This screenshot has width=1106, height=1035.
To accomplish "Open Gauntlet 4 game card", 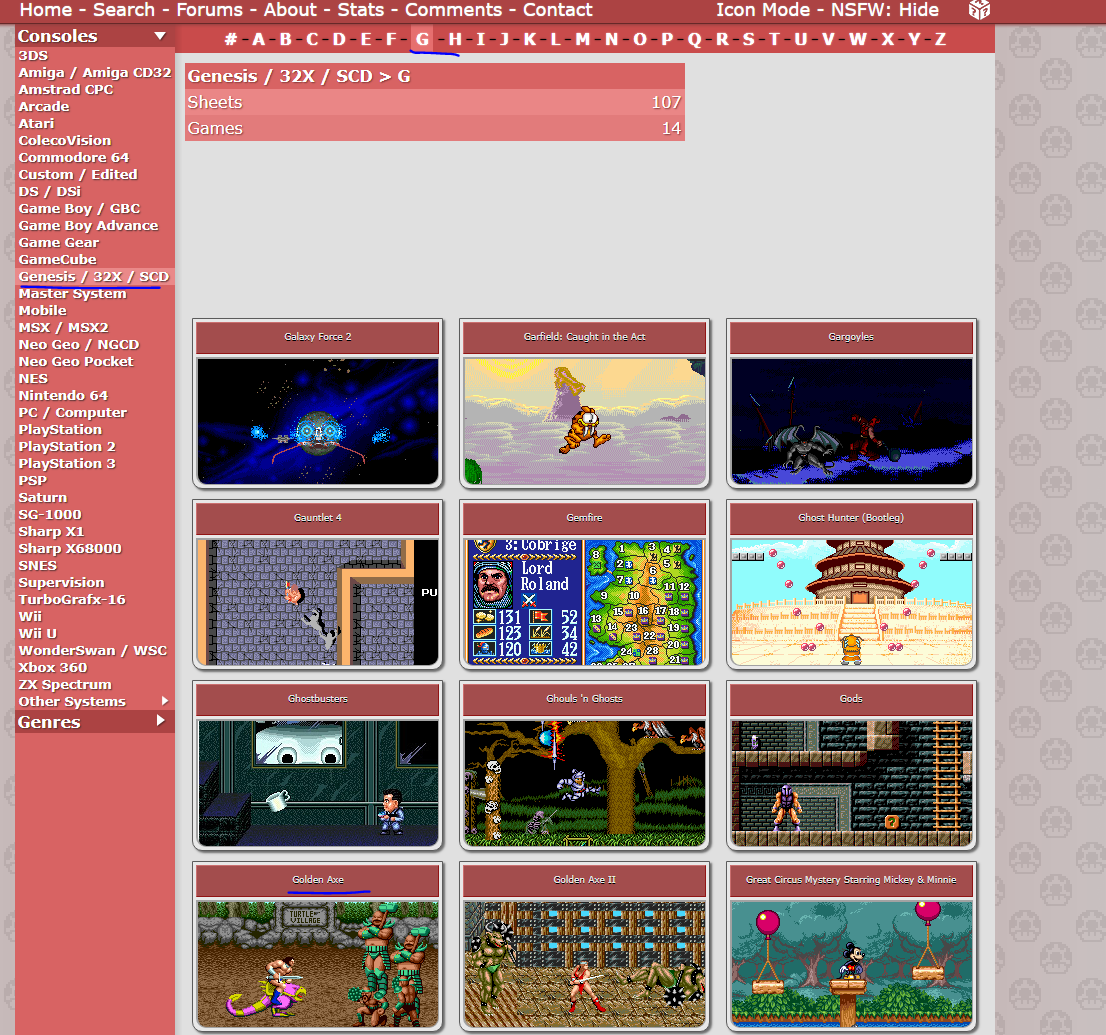I will [317, 584].
